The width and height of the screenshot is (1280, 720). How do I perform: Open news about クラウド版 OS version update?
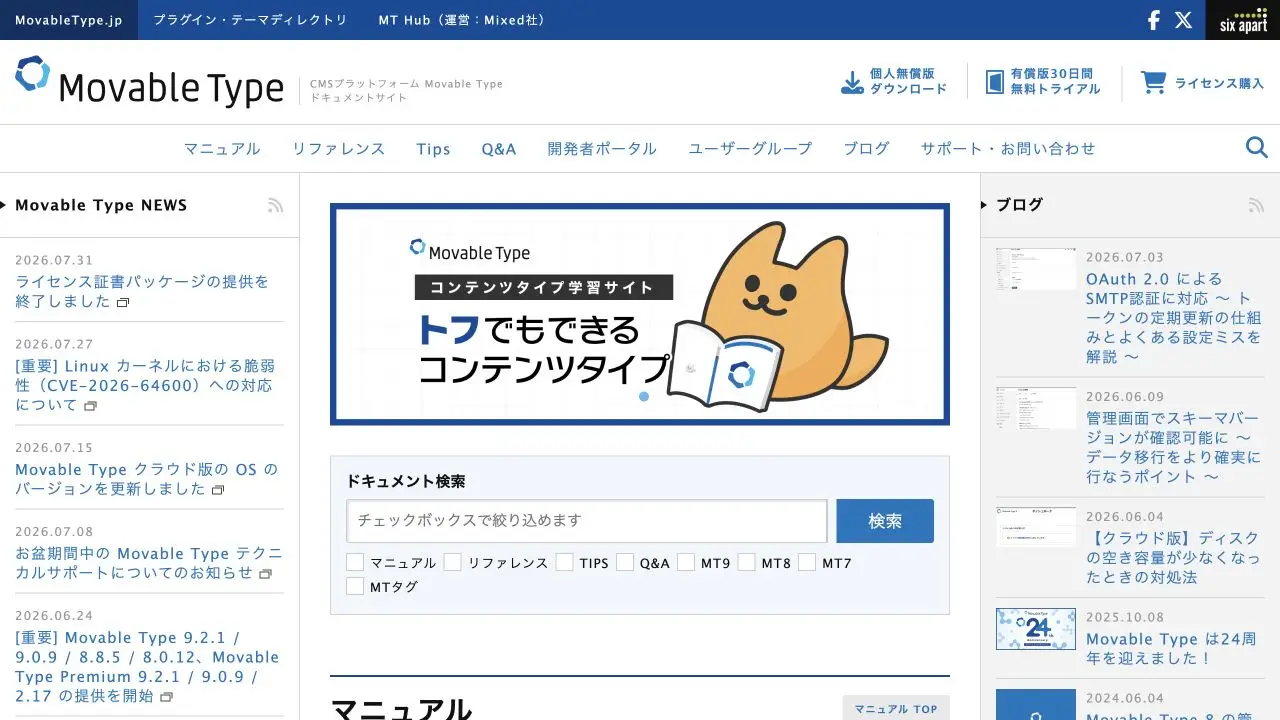click(147, 479)
